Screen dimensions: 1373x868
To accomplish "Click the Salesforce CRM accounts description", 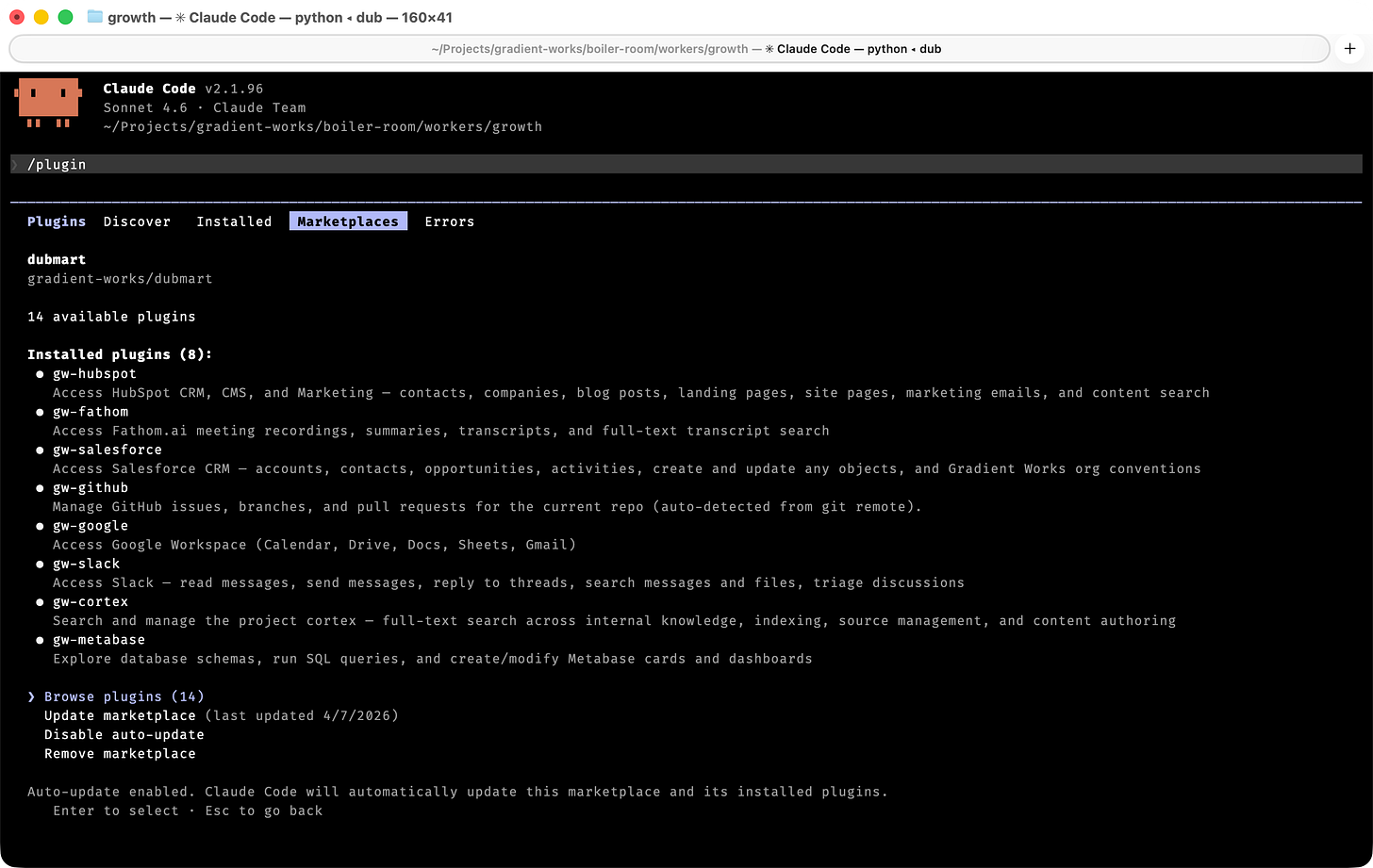I will [x=627, y=468].
